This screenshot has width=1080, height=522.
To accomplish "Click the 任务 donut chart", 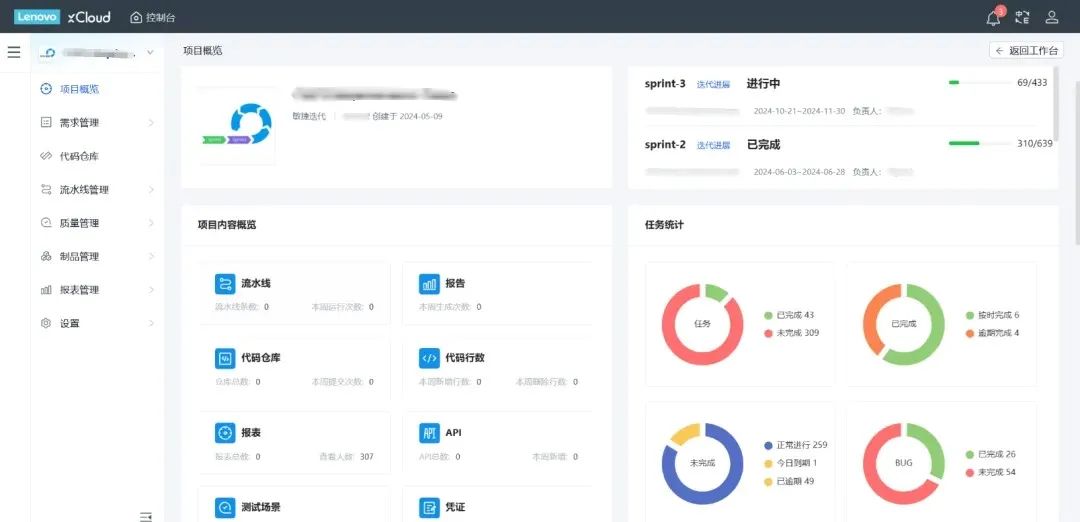I will 703,324.
